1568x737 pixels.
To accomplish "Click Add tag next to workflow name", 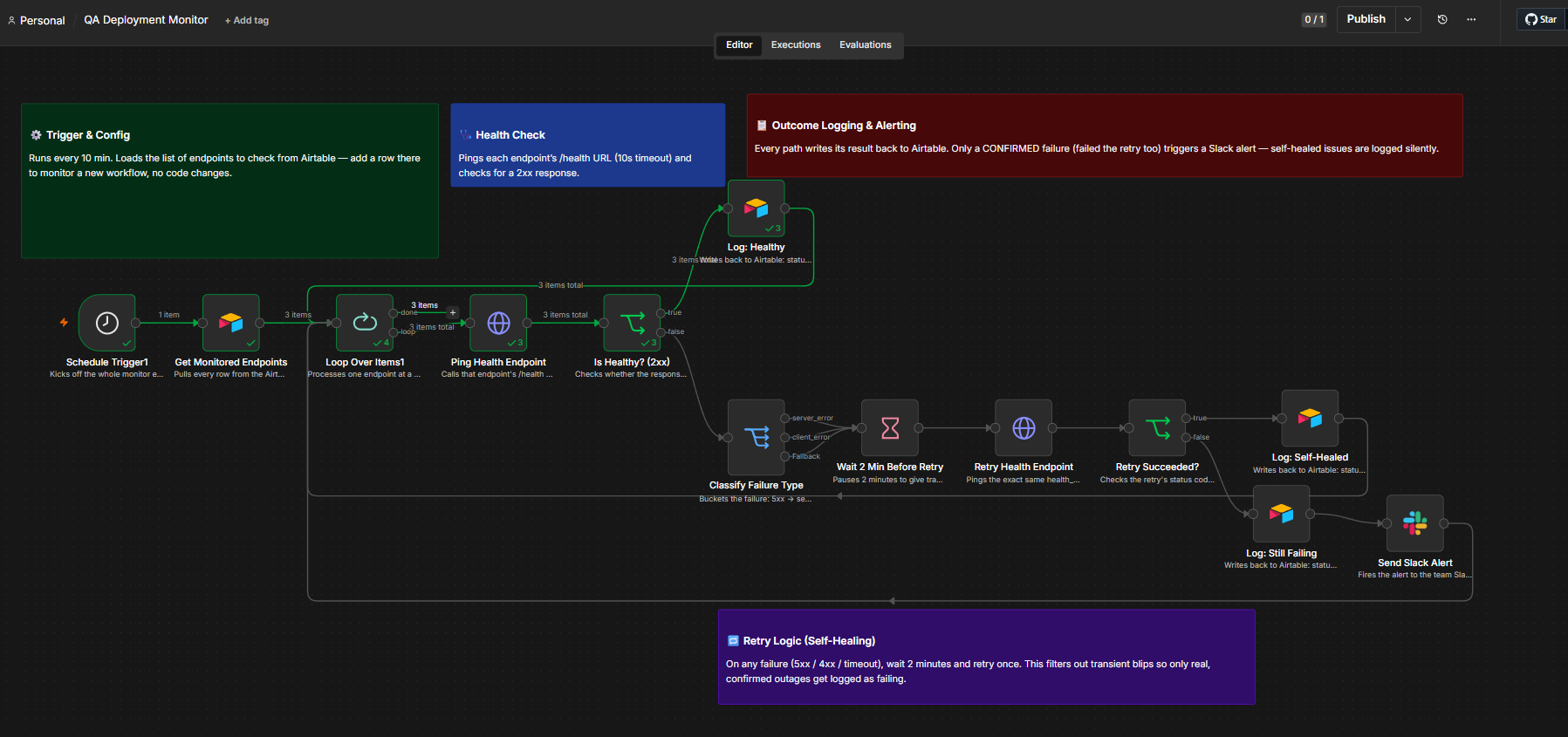I will 247,20.
